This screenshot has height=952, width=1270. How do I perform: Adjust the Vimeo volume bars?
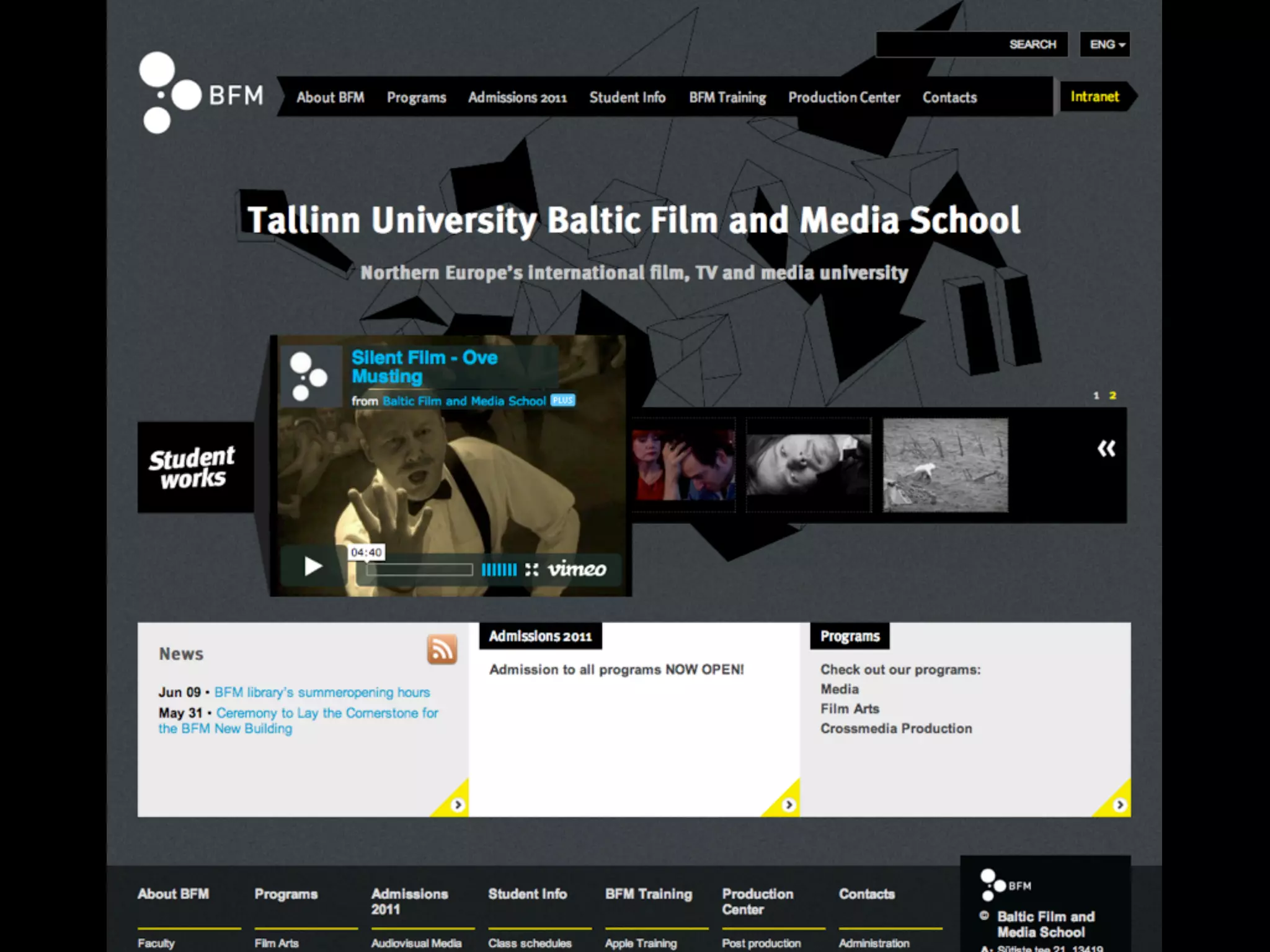pyautogui.click(x=499, y=570)
